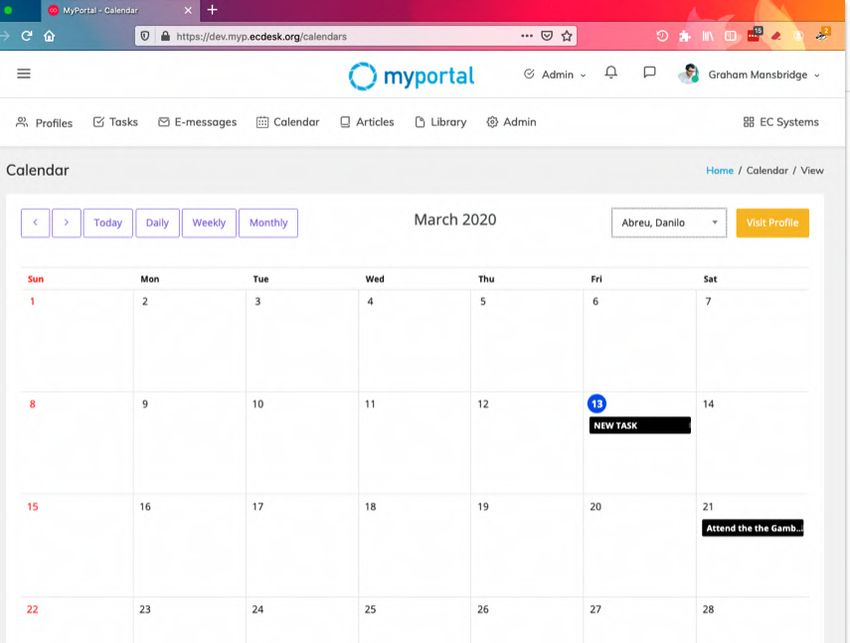Jump to Today in the calendar
Image resolution: width=850 pixels, height=643 pixels.
[108, 223]
